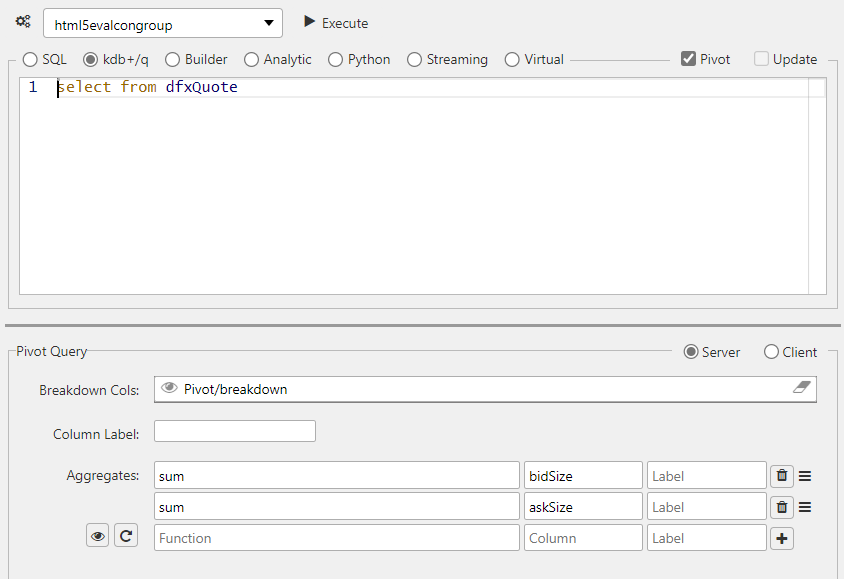This screenshot has height=579, width=844.
Task: Select the SQL query mode
Action: click(30, 59)
